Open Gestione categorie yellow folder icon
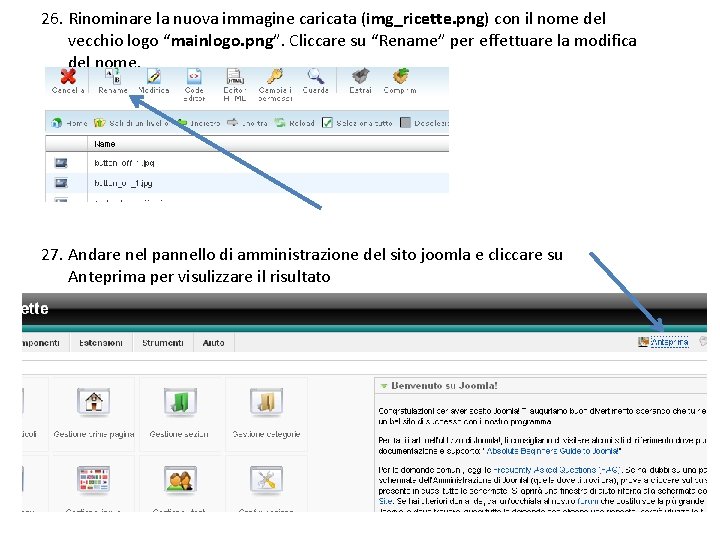Viewport: 720px width, 540px height. (x=266, y=401)
